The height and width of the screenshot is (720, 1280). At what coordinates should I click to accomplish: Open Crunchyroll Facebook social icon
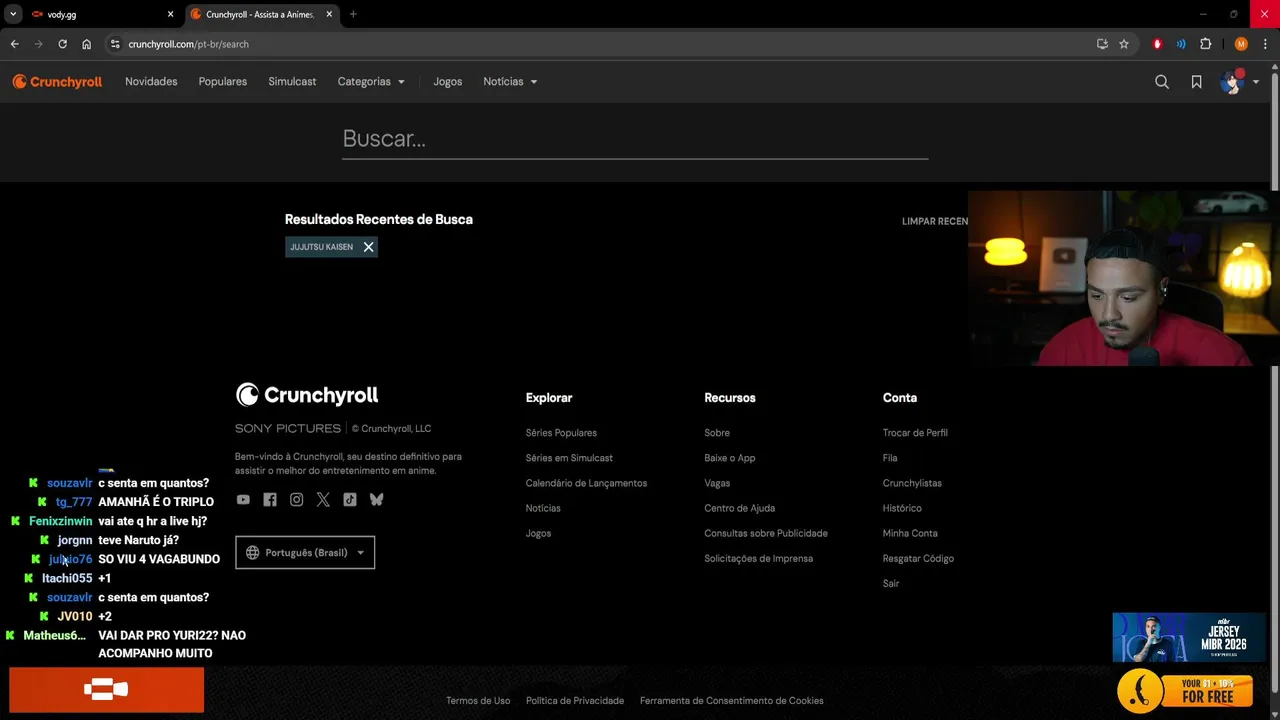pyautogui.click(x=270, y=500)
